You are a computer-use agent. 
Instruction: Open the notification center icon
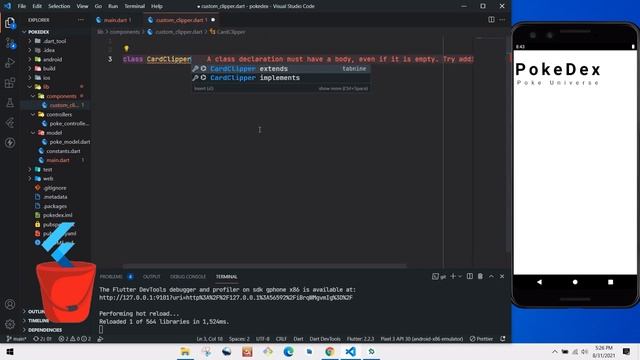(x=627, y=351)
